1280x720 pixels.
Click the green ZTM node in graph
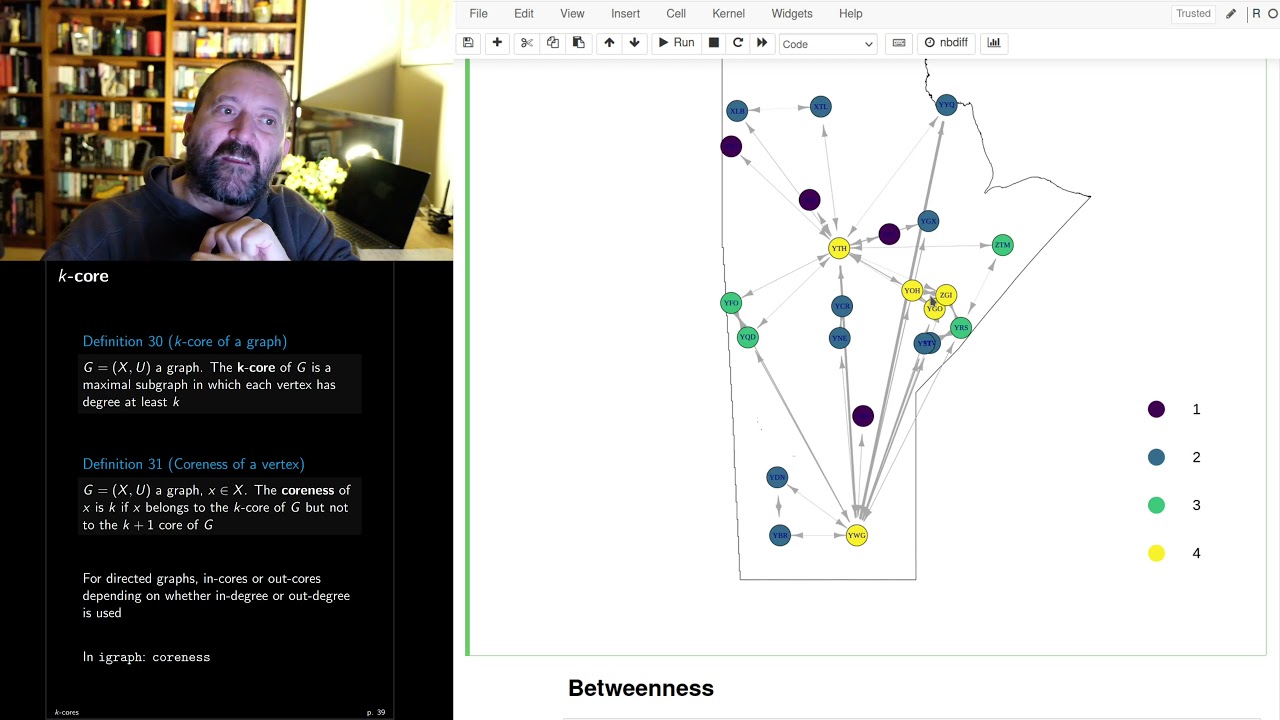[1002, 245]
